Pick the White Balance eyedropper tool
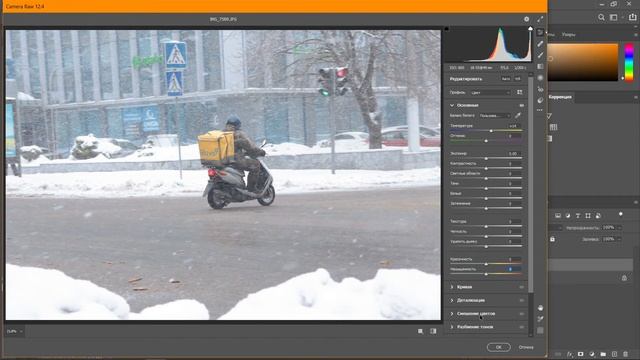 coord(518,116)
